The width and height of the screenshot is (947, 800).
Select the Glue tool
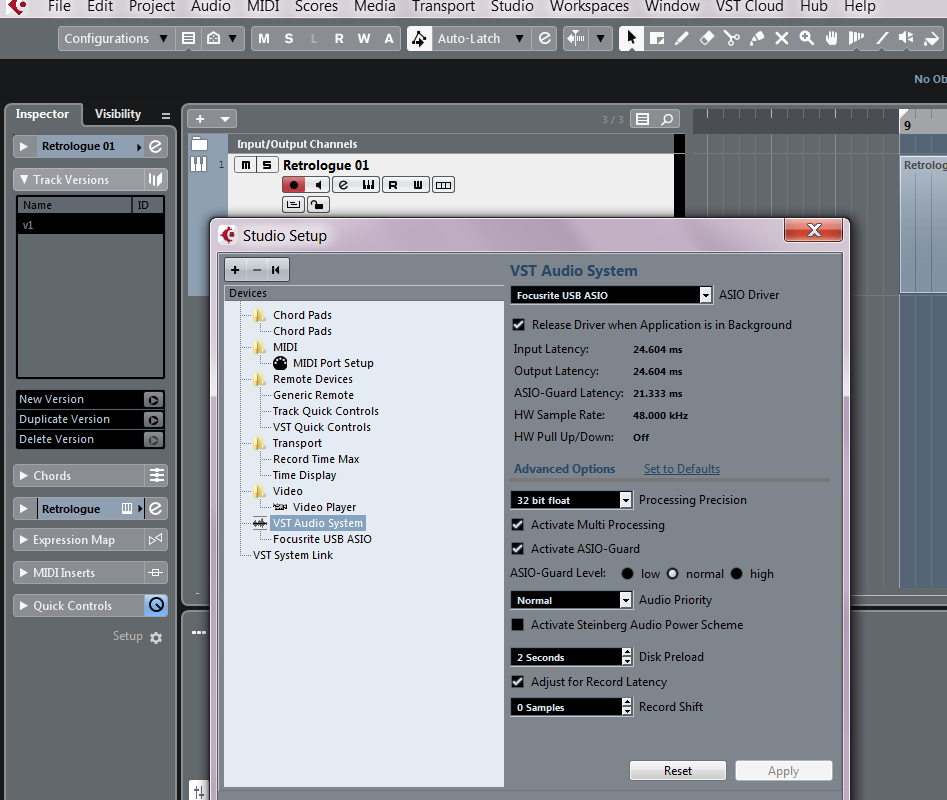[757, 39]
